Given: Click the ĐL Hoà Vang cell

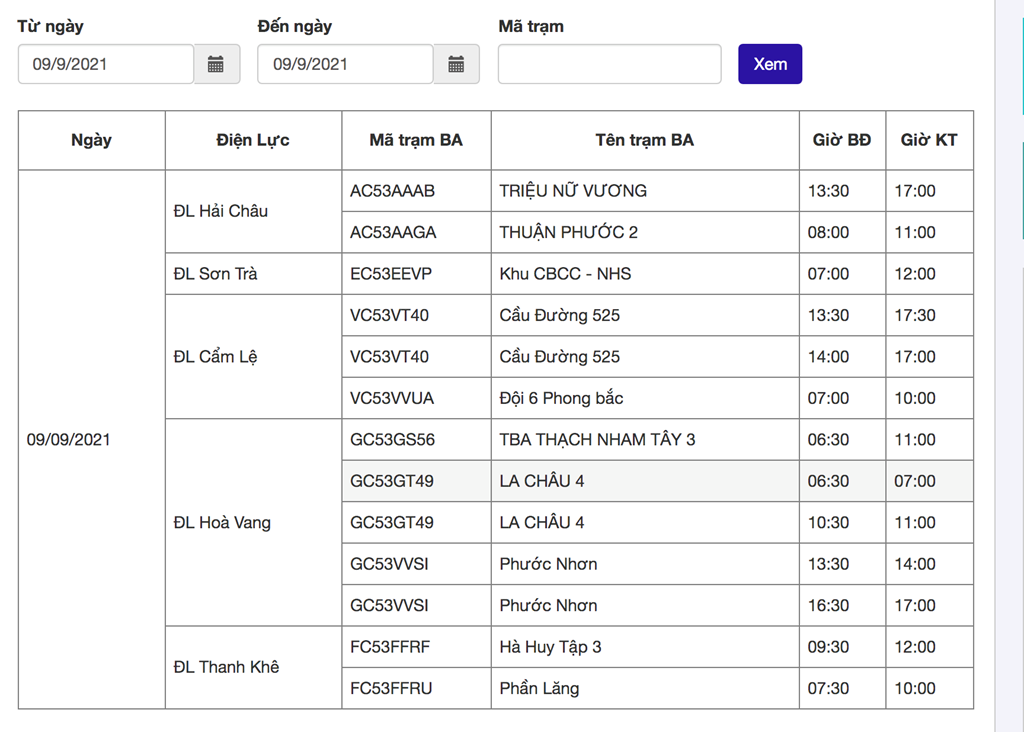Looking at the screenshot, I should 253,522.
